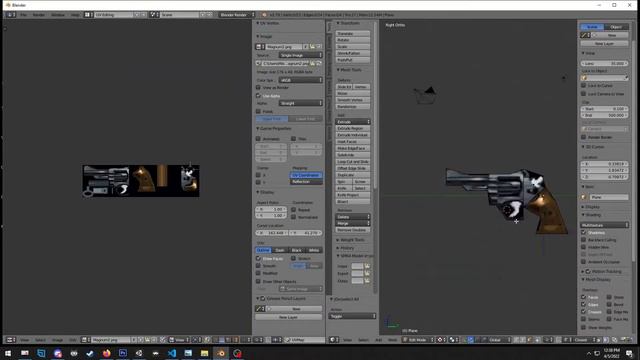This screenshot has width=640, height=360.
Task: Collapse the Transform panel header
Action: pyautogui.click(x=349, y=23)
